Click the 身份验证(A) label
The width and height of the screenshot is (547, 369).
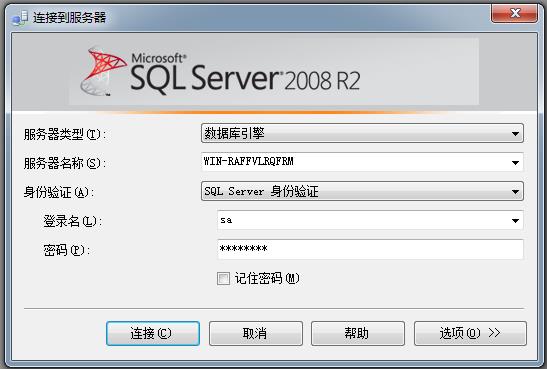[x=59, y=192]
